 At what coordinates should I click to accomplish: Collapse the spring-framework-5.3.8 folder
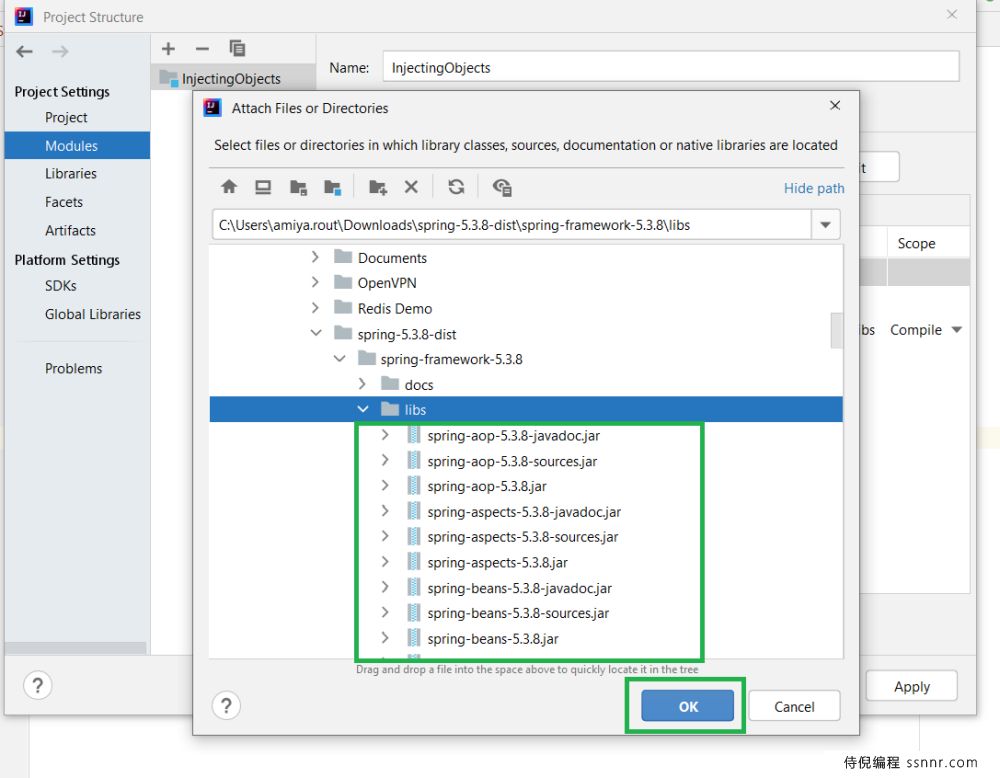click(339, 358)
